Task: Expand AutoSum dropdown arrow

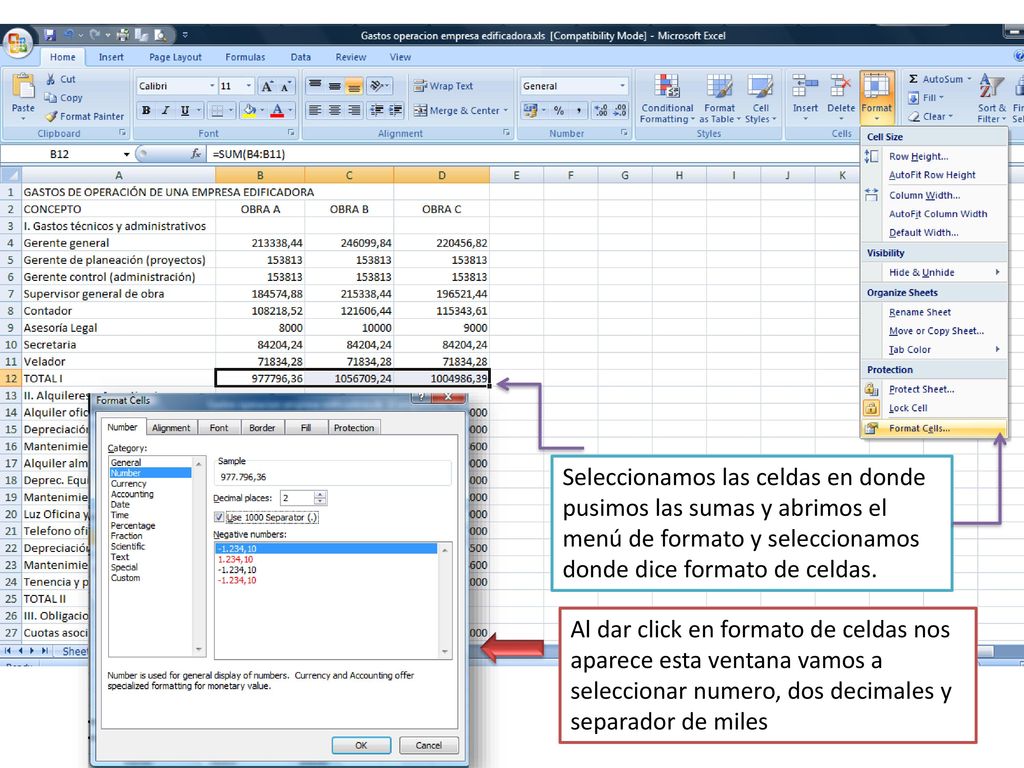Action: 970,79
